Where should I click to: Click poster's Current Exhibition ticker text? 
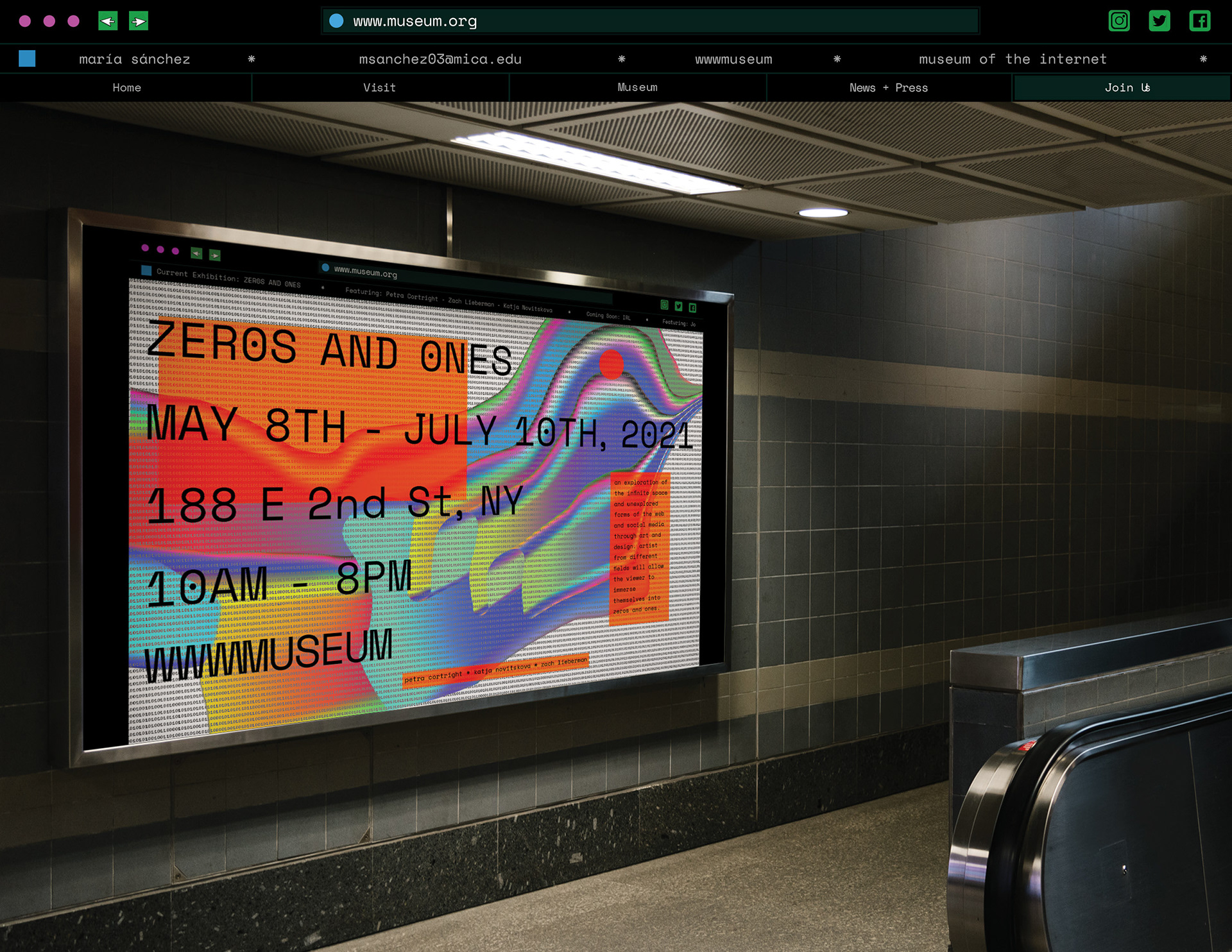click(x=229, y=278)
